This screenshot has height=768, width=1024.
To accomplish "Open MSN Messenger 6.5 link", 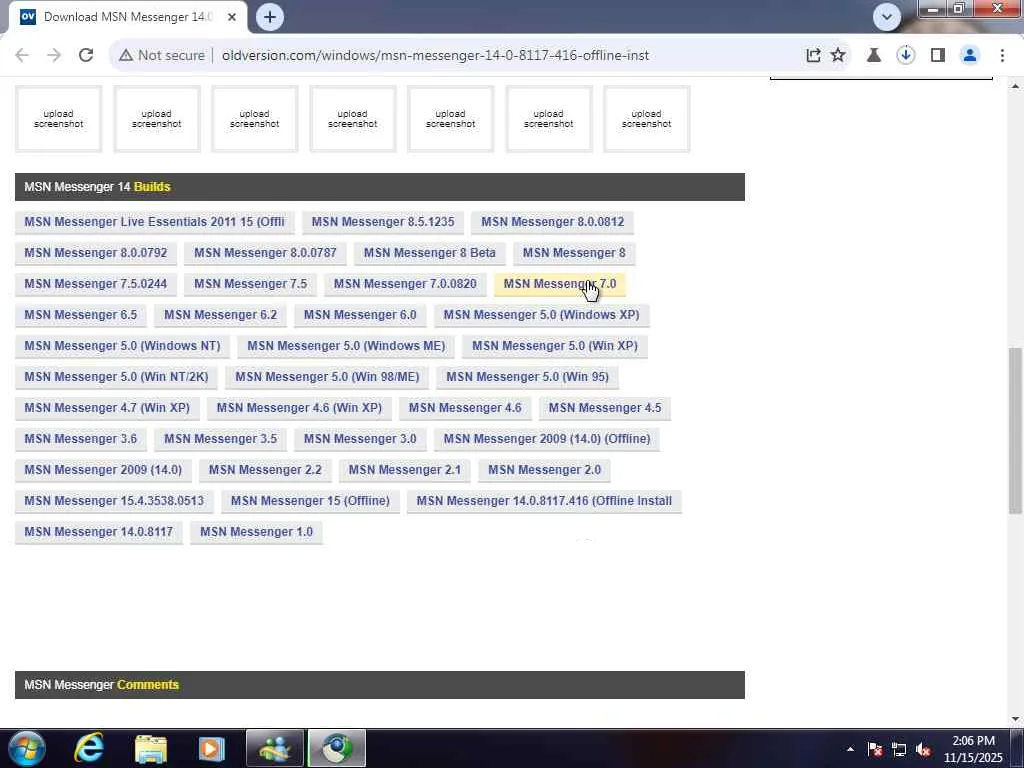I will [80, 315].
